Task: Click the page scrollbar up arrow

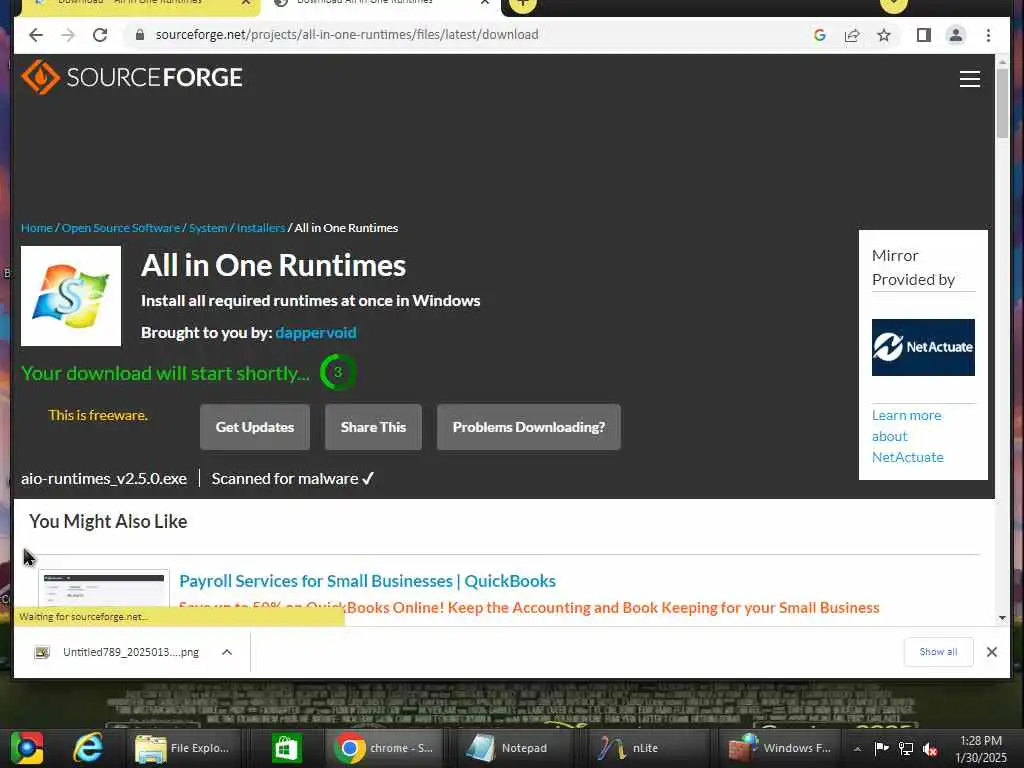Action: [x=1002, y=61]
